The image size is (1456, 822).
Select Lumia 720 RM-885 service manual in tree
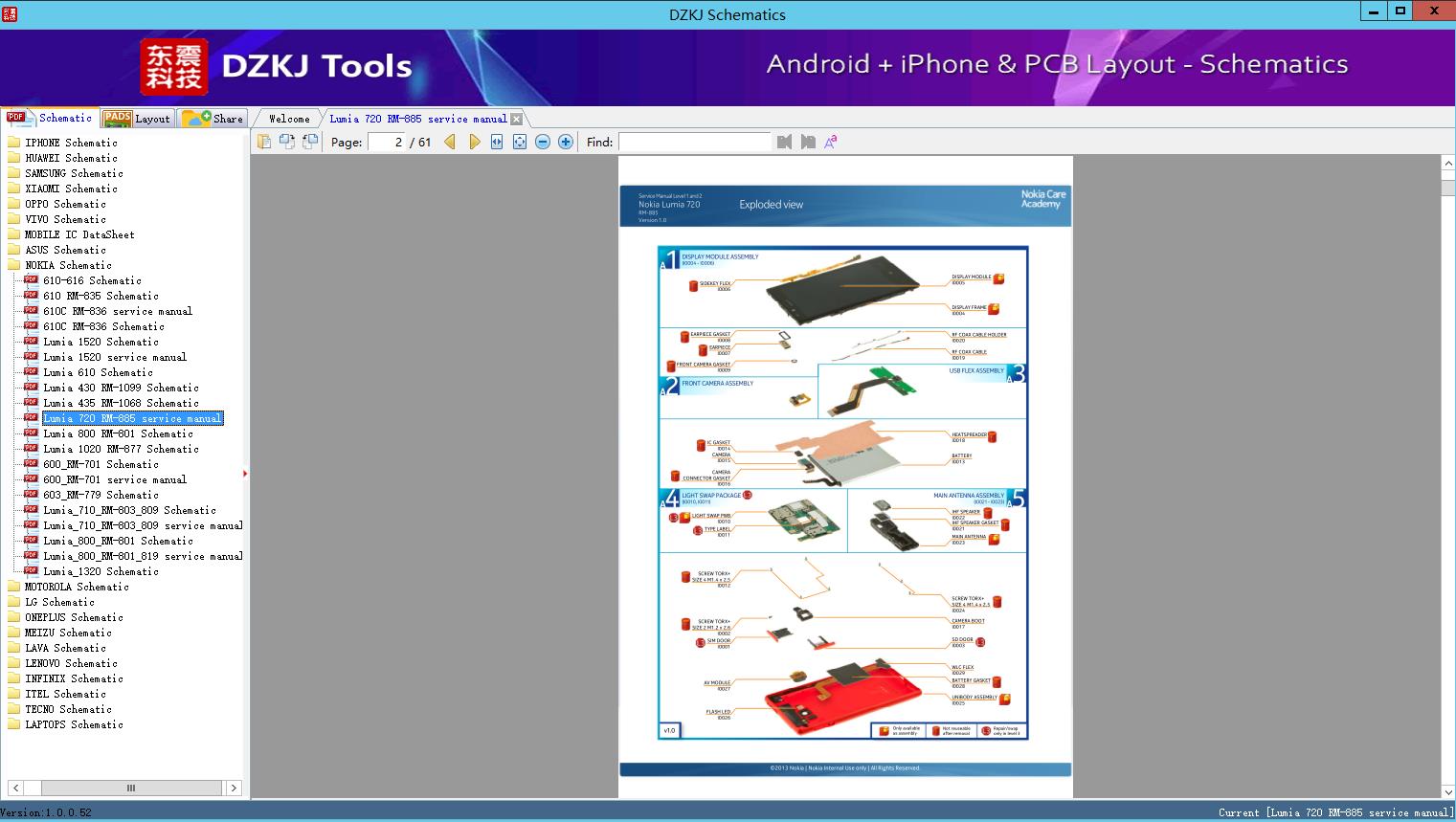[133, 418]
